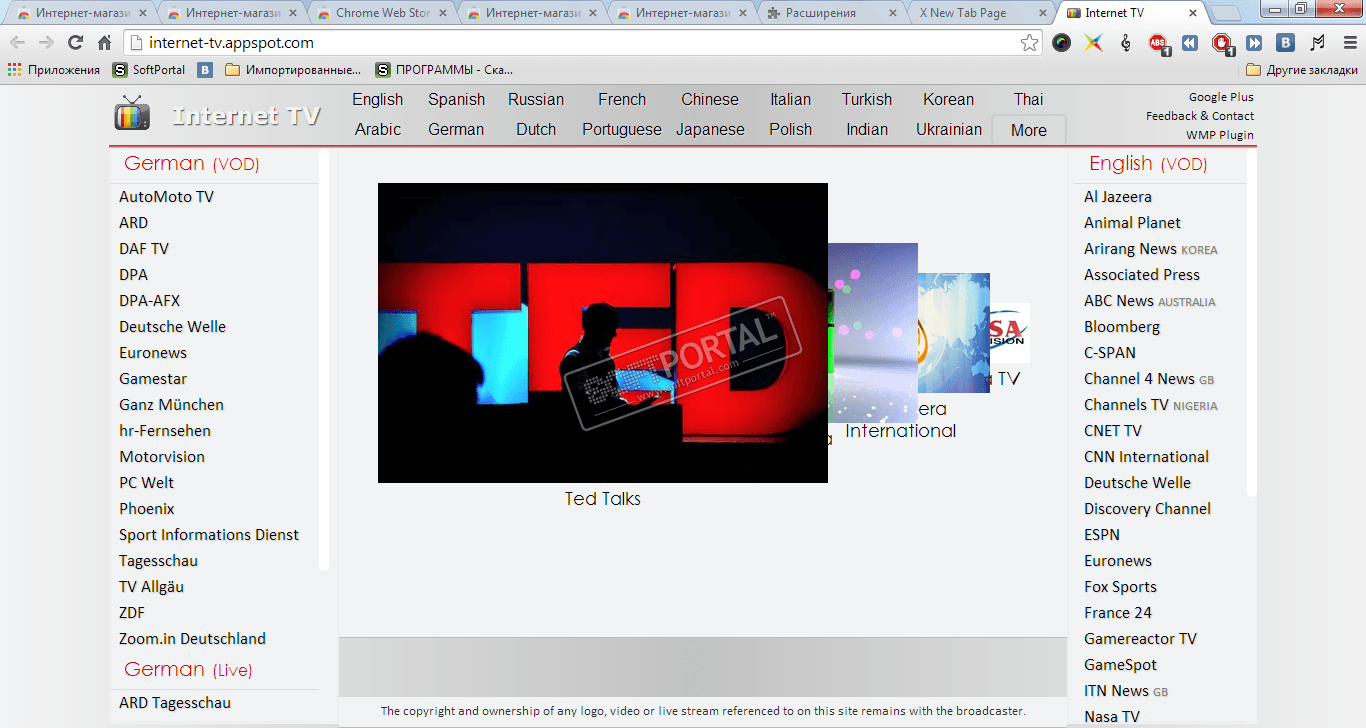Open the treble clef extension
The image size is (1366, 728).
(1126, 43)
